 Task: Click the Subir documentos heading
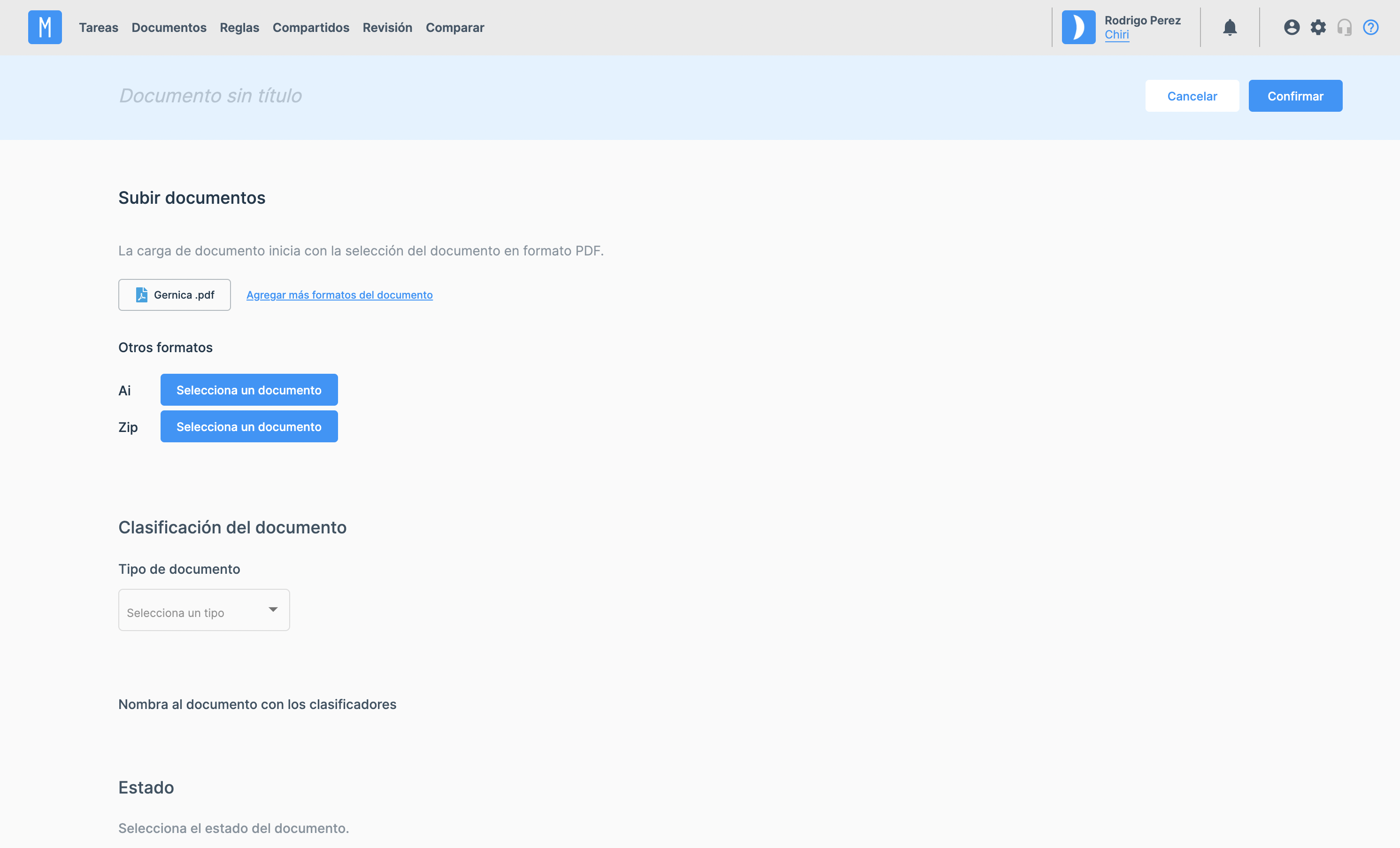(x=192, y=198)
